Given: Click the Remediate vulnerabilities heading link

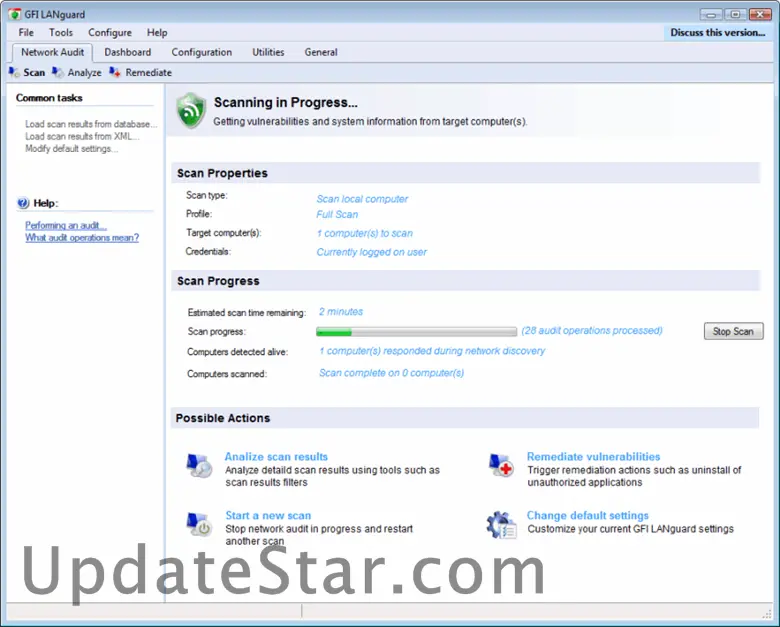Looking at the screenshot, I should click(593, 457).
